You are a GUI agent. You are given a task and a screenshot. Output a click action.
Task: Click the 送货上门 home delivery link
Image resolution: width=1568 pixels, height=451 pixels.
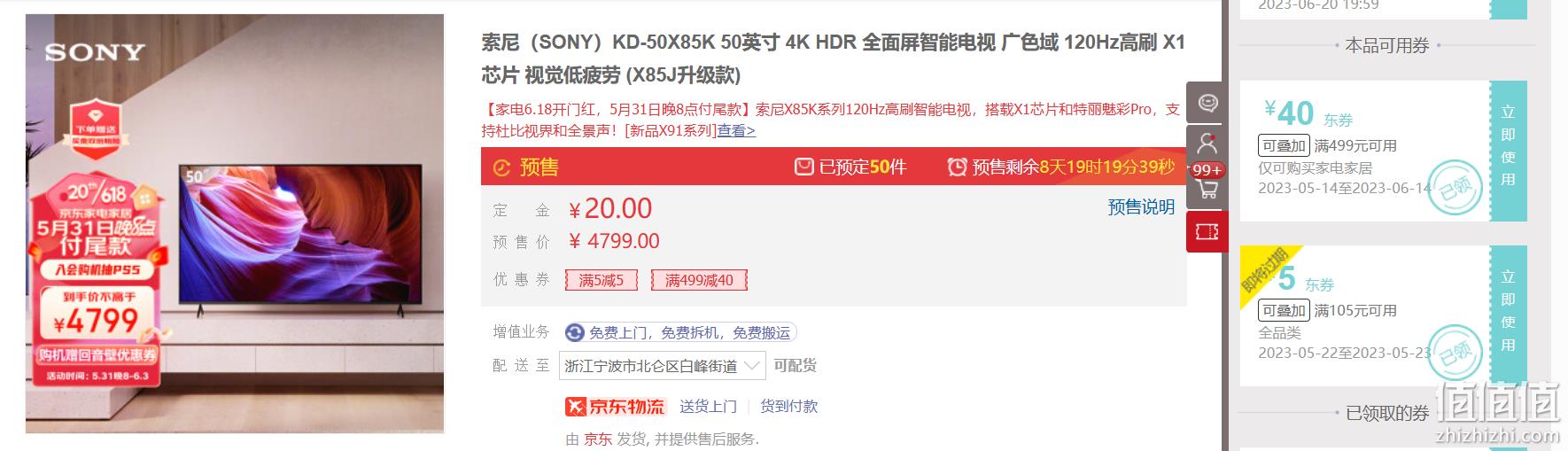pos(708,406)
